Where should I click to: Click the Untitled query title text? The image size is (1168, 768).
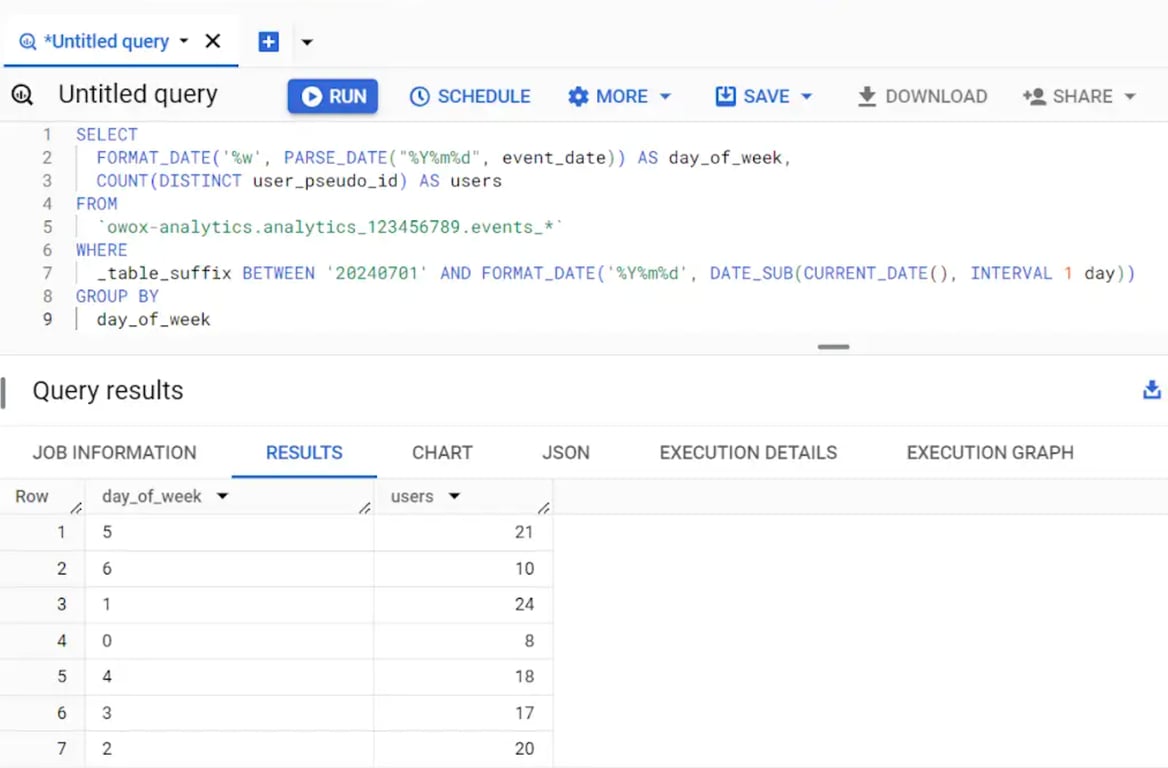pyautogui.click(x=138, y=95)
